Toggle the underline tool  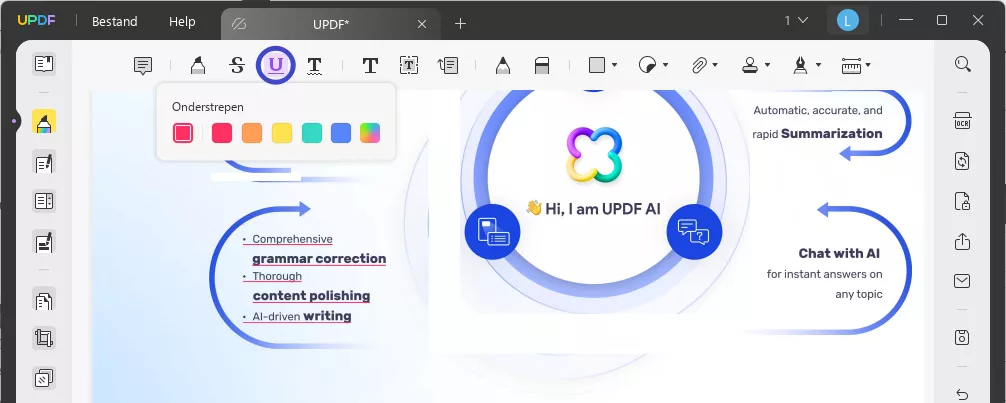[276, 65]
